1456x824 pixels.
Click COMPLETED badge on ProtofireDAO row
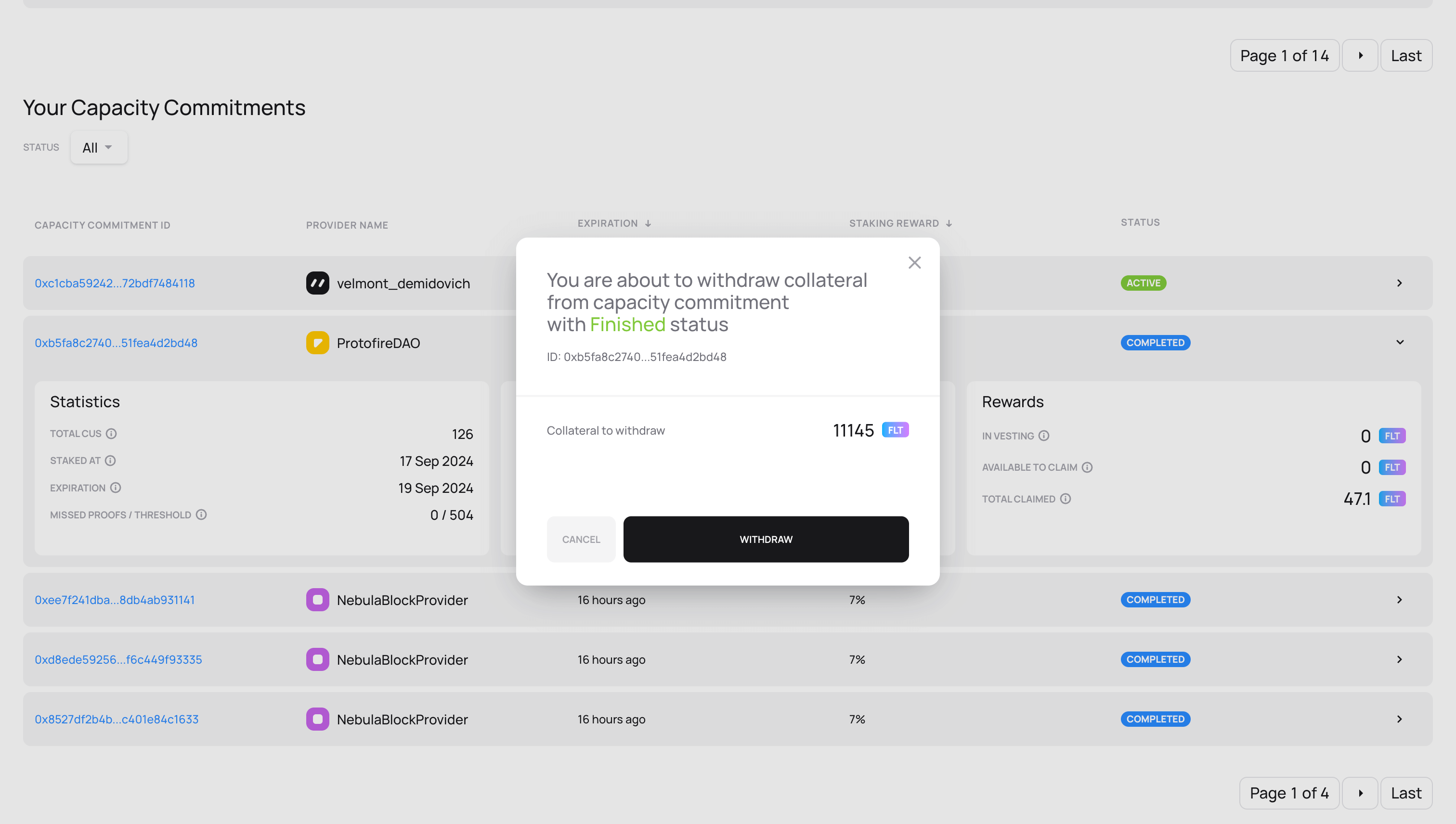[1156, 343]
